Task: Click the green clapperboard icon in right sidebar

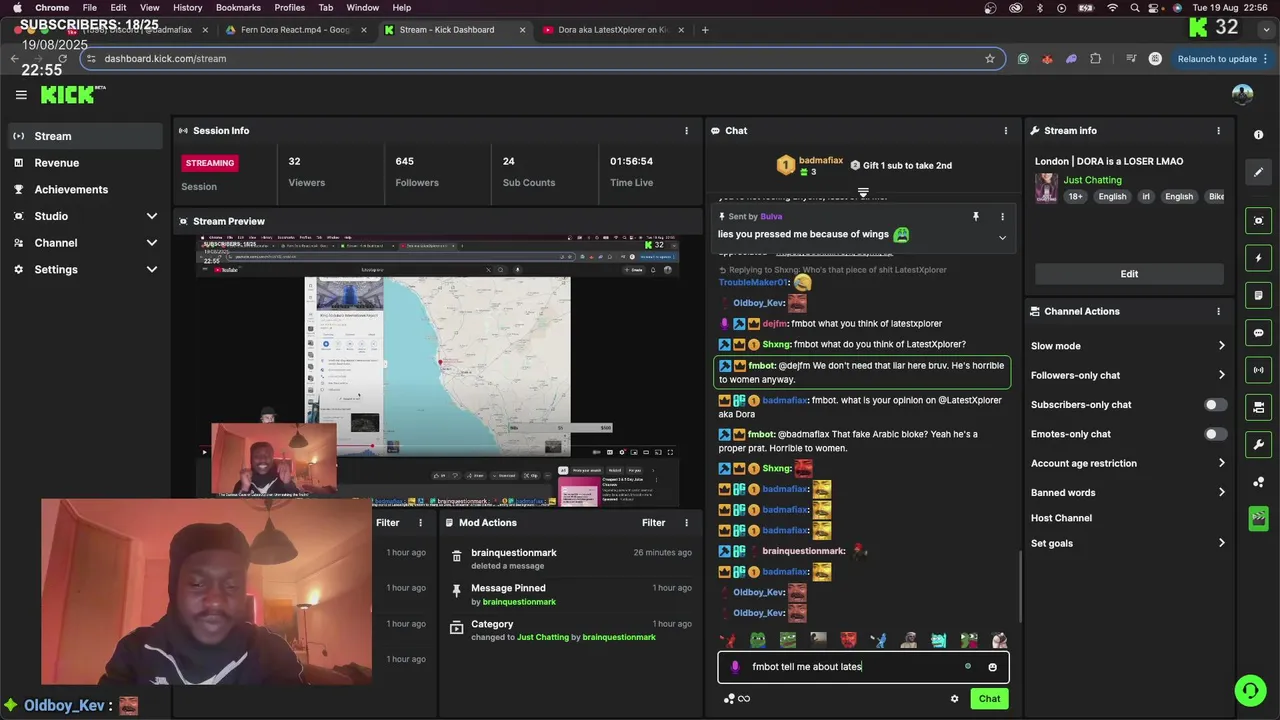Action: 1259,518
